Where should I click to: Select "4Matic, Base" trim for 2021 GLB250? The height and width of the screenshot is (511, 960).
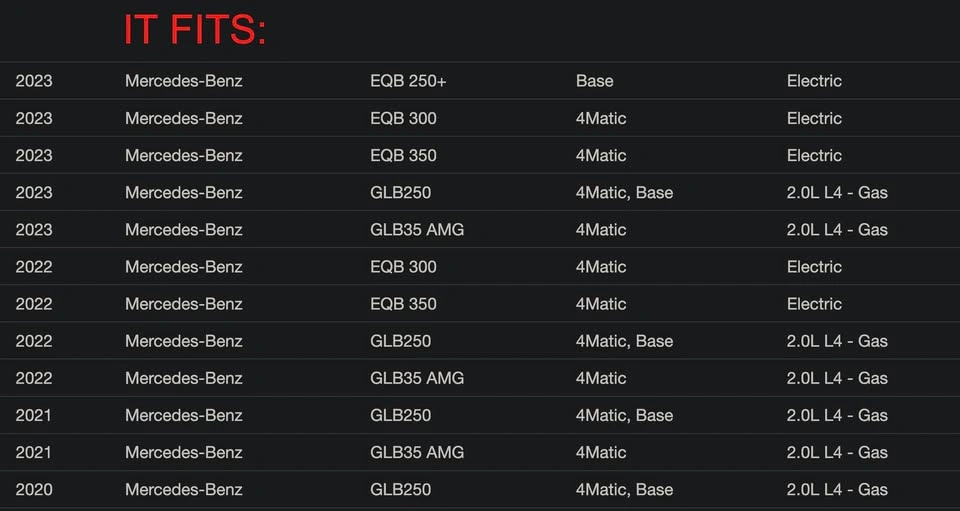pyautogui.click(x=624, y=415)
